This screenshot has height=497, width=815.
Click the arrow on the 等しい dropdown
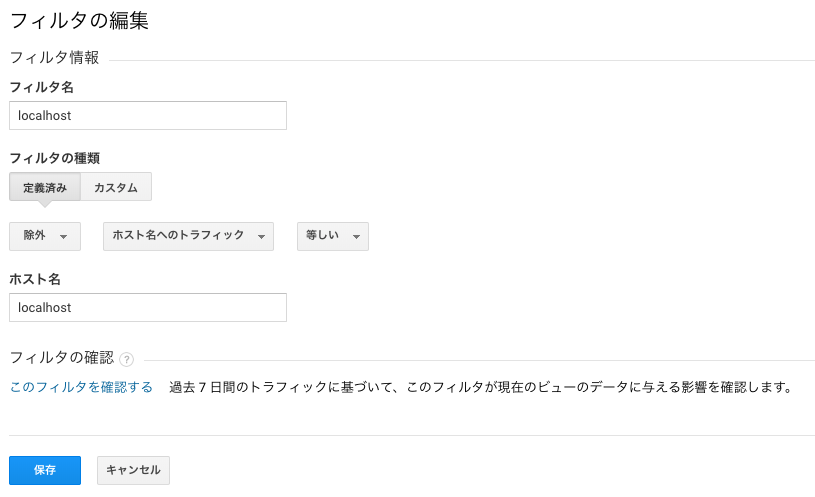[x=357, y=237]
